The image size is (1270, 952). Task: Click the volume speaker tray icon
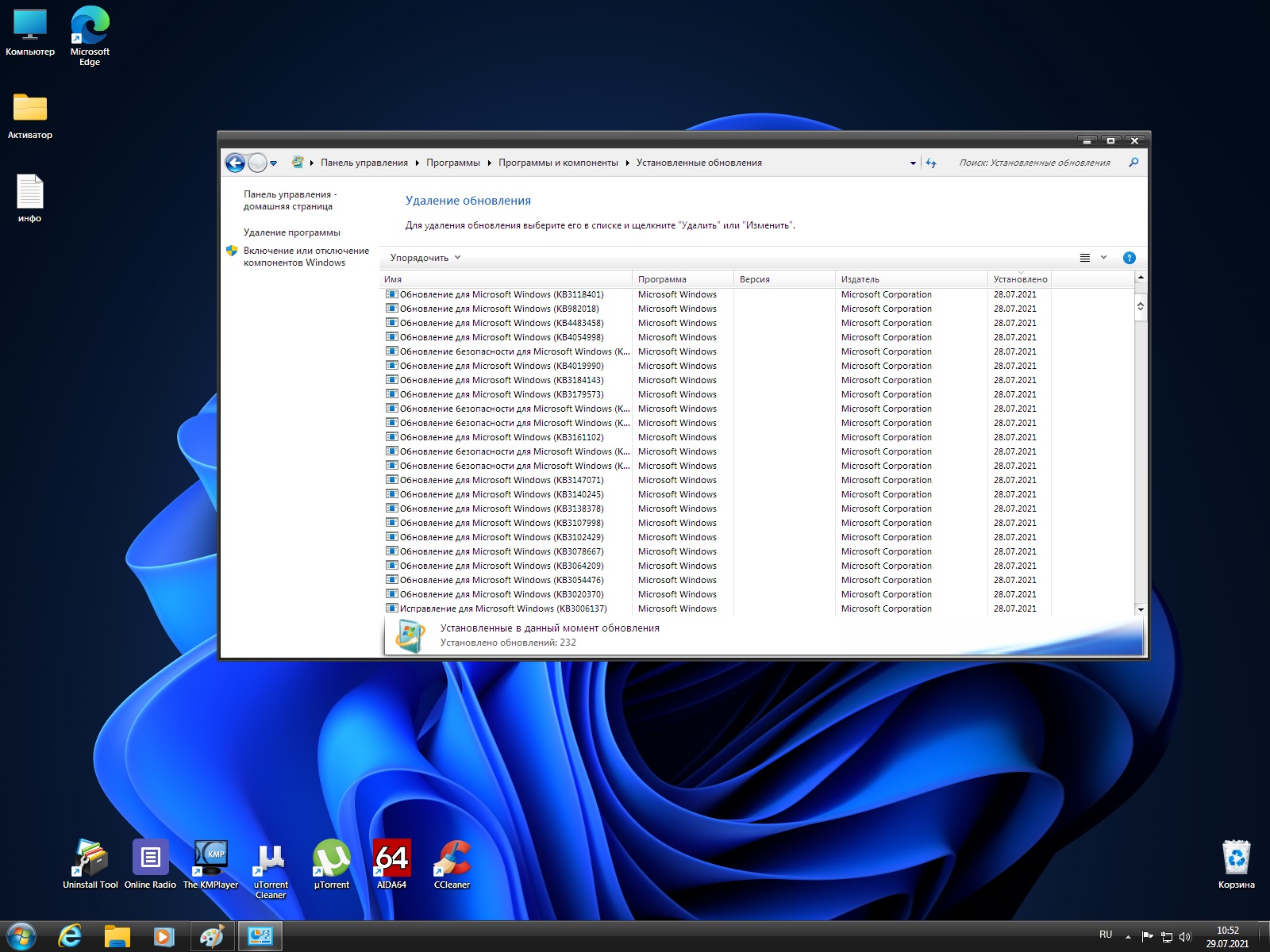click(x=1185, y=937)
